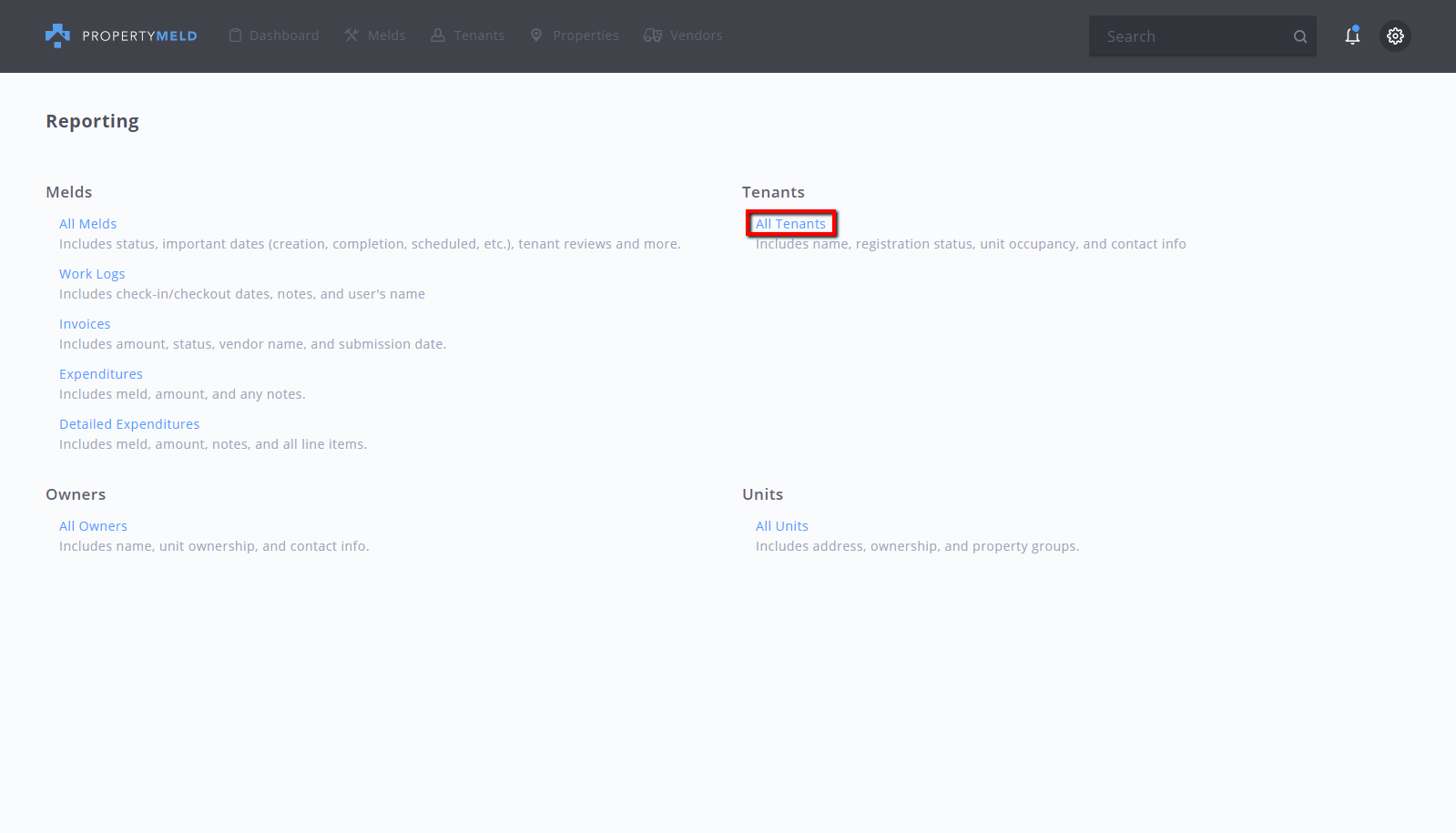This screenshot has height=833, width=1456.
Task: Click the All Tenants description about unit occupancy
Action: tap(971, 244)
